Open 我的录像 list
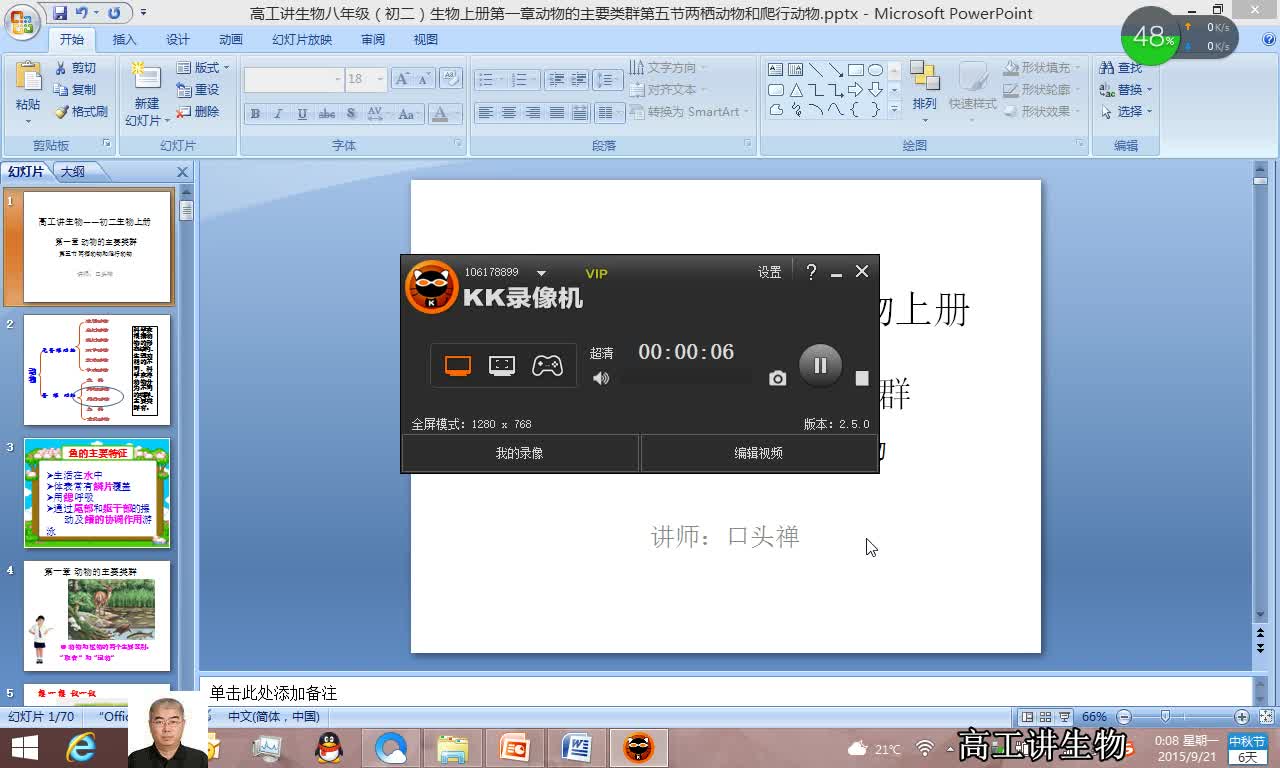Image resolution: width=1280 pixels, height=768 pixels. click(x=520, y=453)
